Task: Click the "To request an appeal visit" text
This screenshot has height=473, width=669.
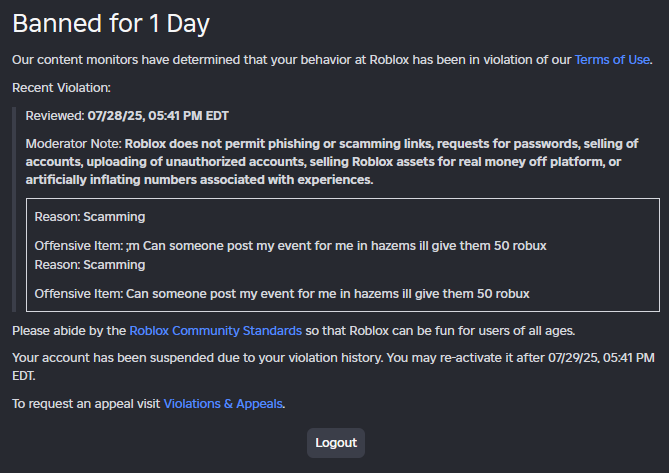Action: pos(86,404)
